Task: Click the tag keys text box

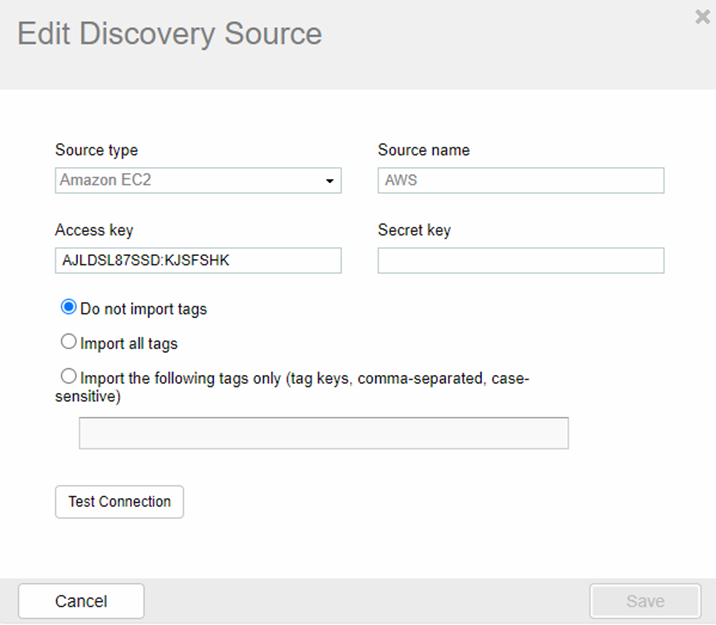Action: pyautogui.click(x=323, y=433)
